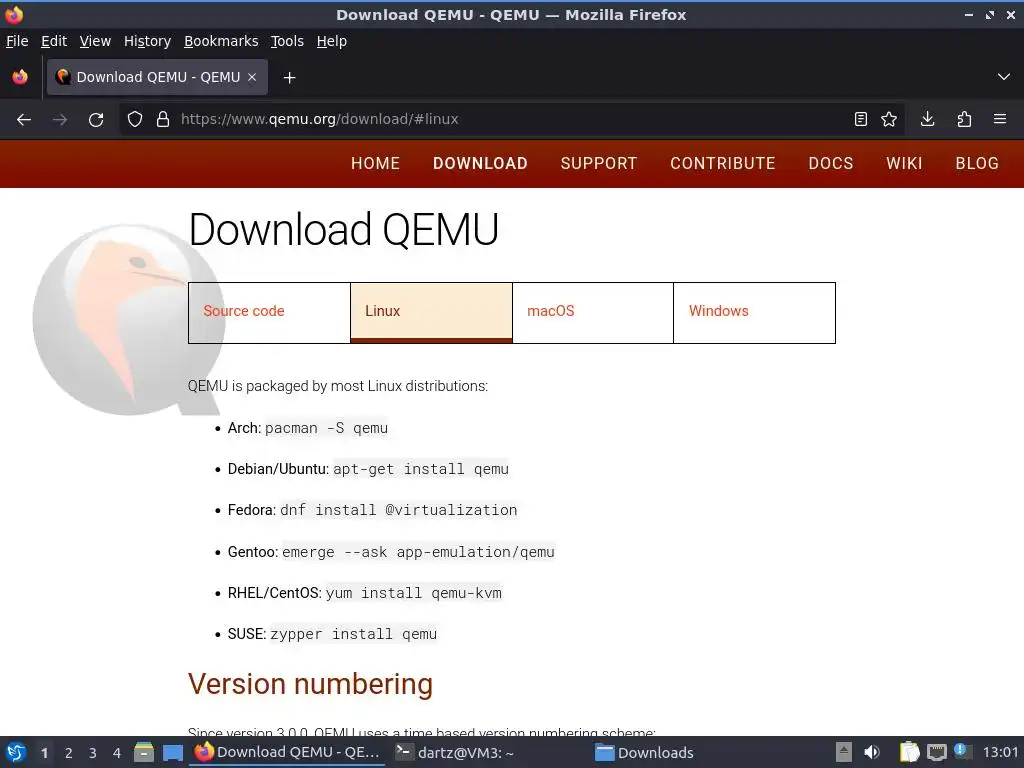
Task: Switch to the macOS tab
Action: pyautogui.click(x=593, y=313)
